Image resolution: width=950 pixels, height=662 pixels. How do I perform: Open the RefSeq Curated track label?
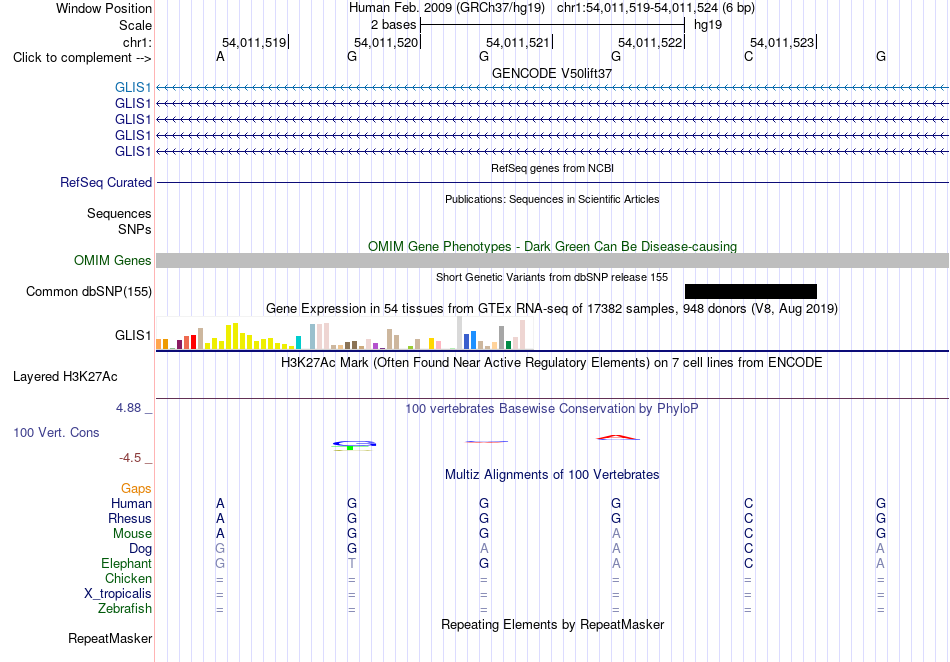[106, 182]
